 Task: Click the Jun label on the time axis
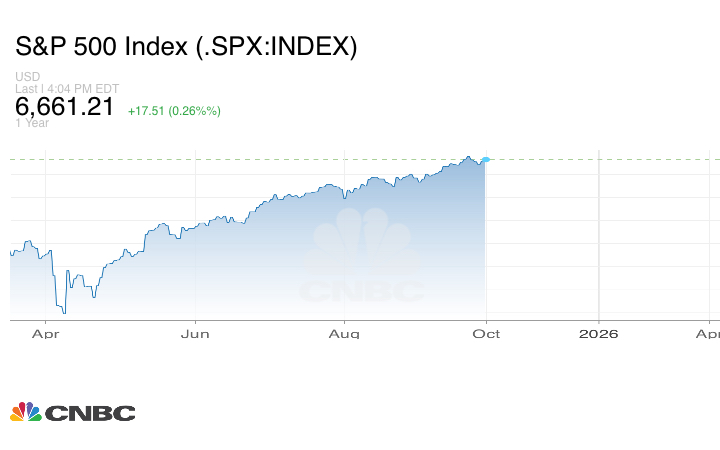[x=195, y=333]
